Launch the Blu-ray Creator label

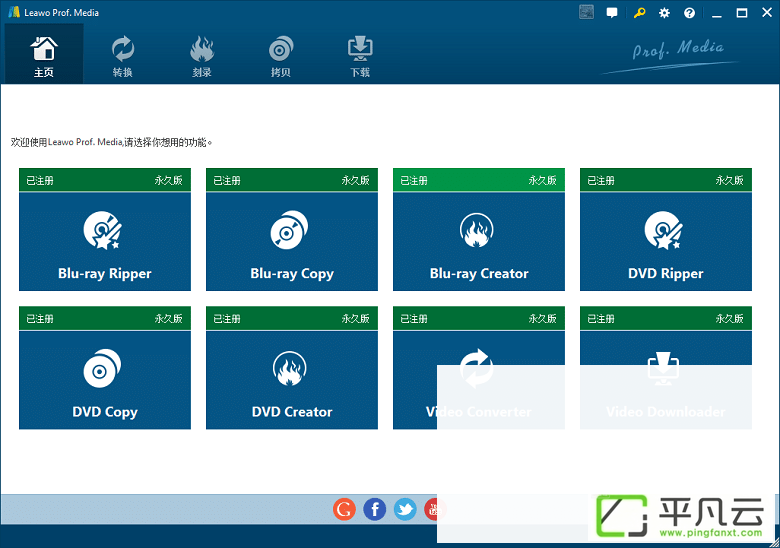click(x=479, y=274)
